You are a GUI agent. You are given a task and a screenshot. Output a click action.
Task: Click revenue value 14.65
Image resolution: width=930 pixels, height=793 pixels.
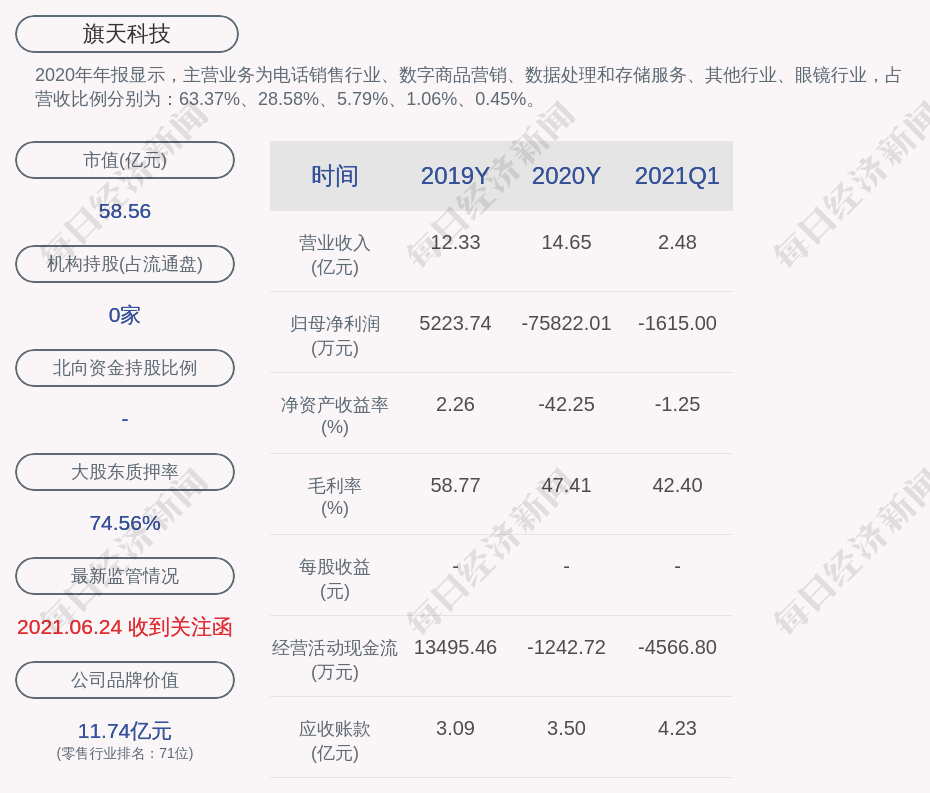pos(566,243)
